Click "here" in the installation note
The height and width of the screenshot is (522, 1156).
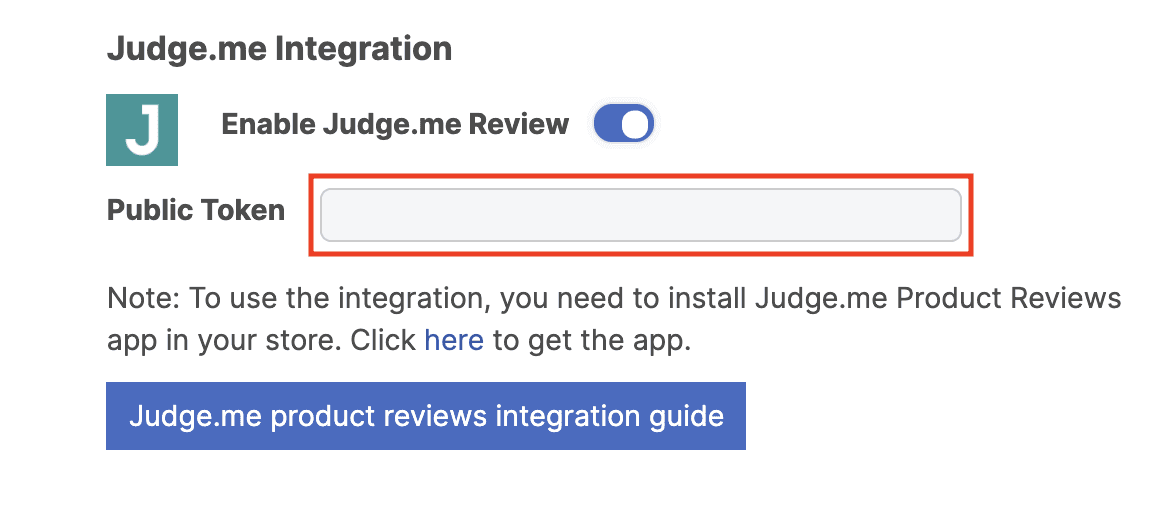coord(454,340)
